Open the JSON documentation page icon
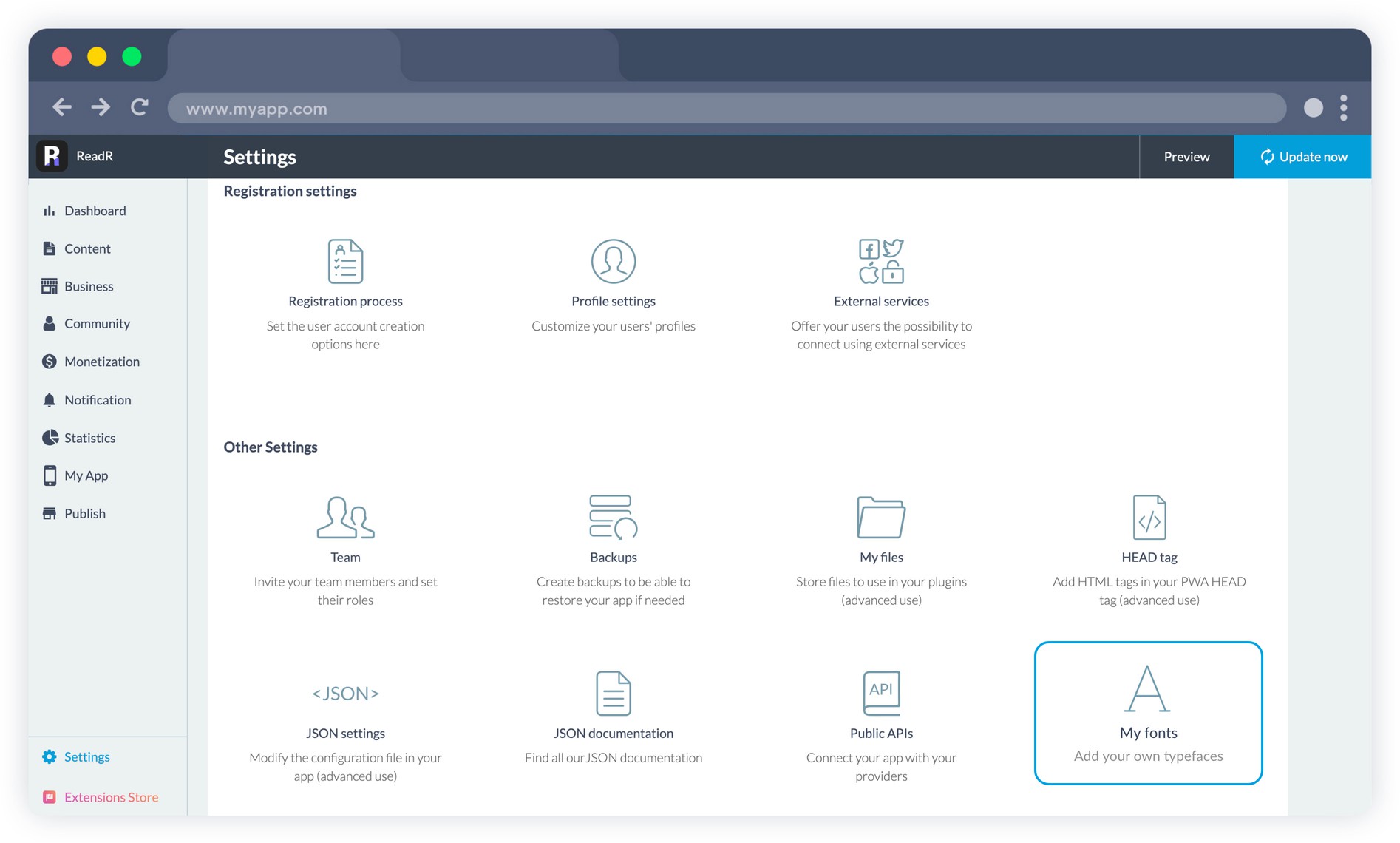This screenshot has height=843, width=1400. tap(613, 694)
